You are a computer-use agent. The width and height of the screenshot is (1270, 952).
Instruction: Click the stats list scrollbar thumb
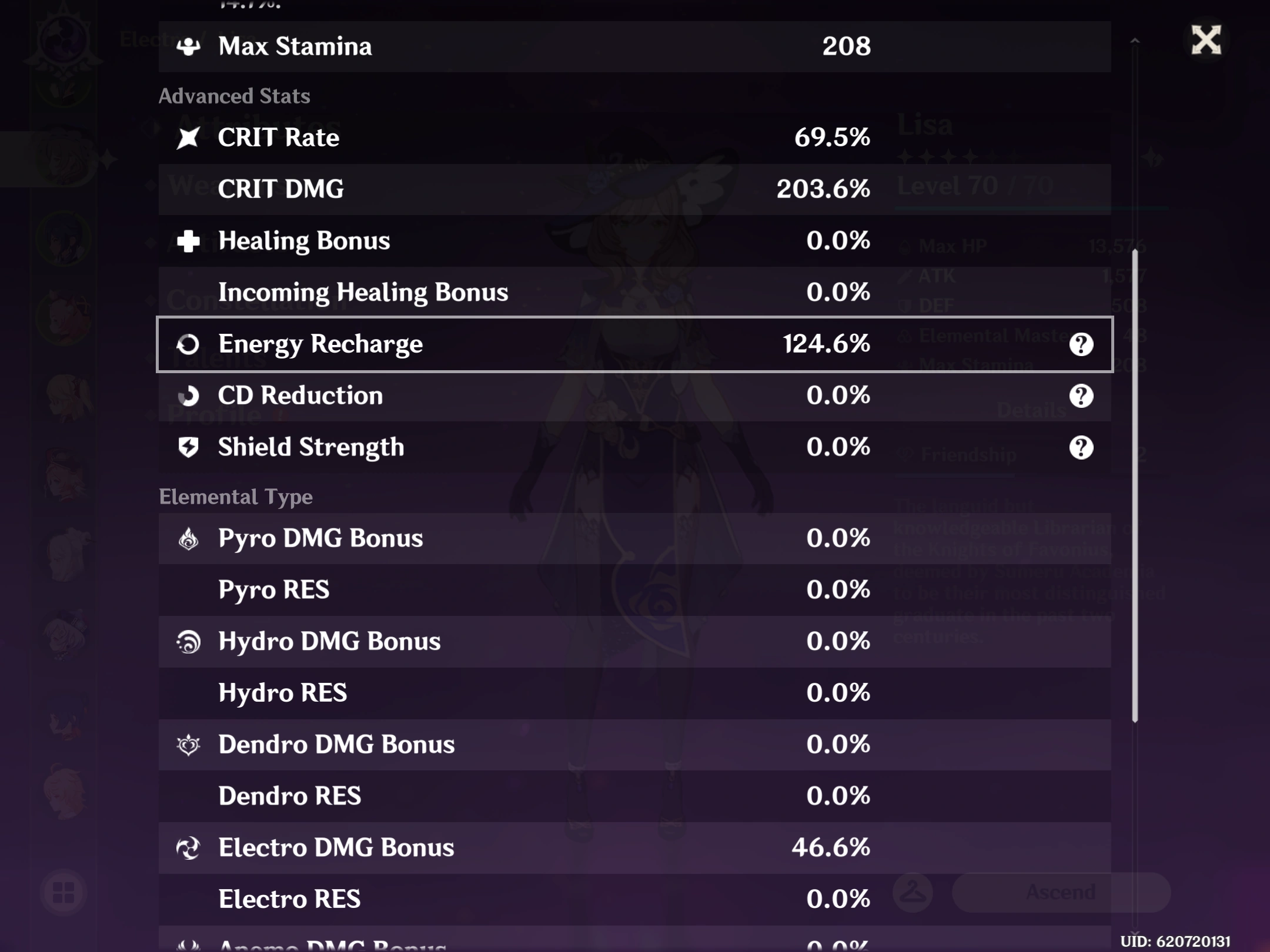point(1135,485)
